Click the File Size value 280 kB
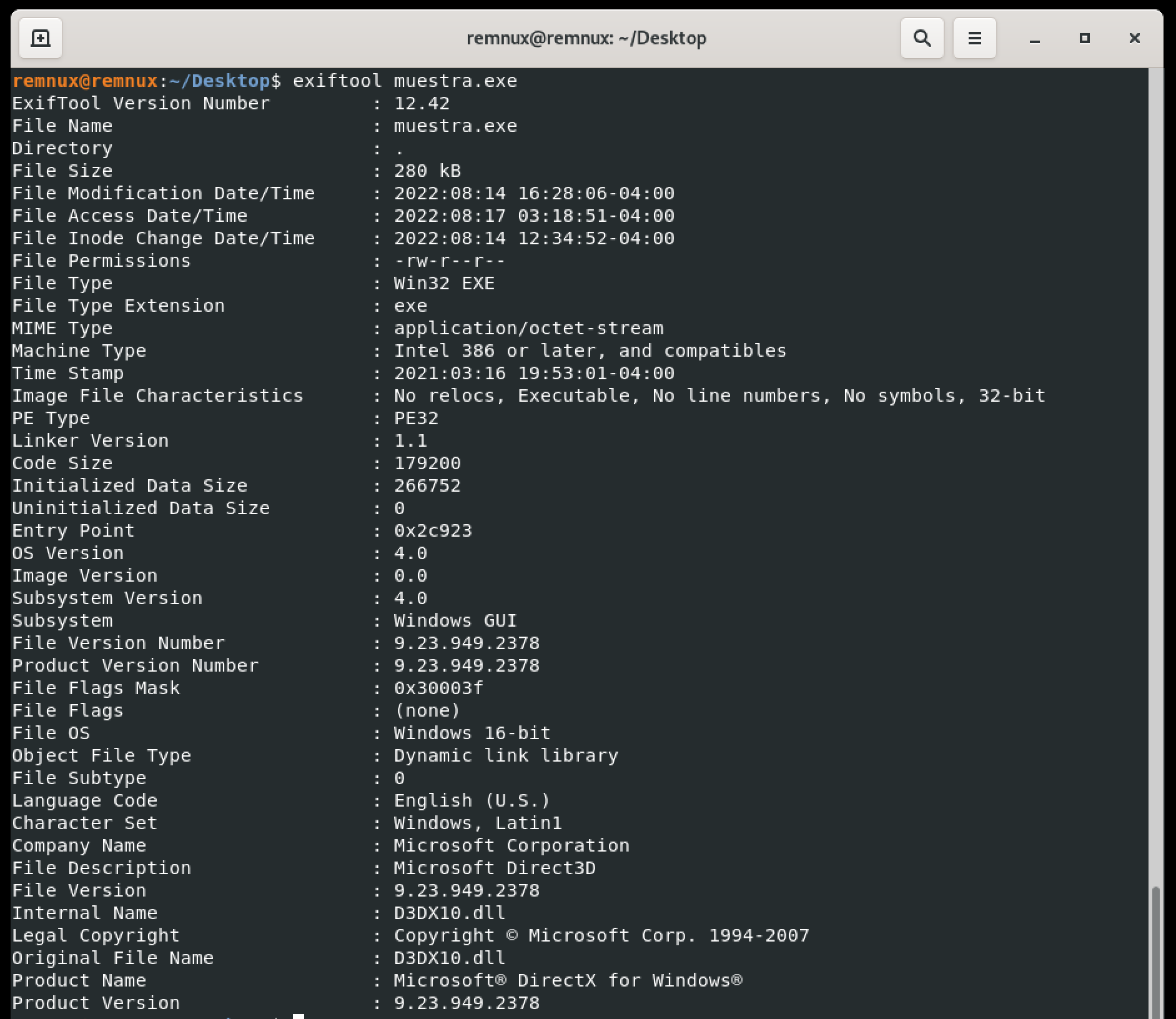The image size is (1176, 1019). pos(427,171)
